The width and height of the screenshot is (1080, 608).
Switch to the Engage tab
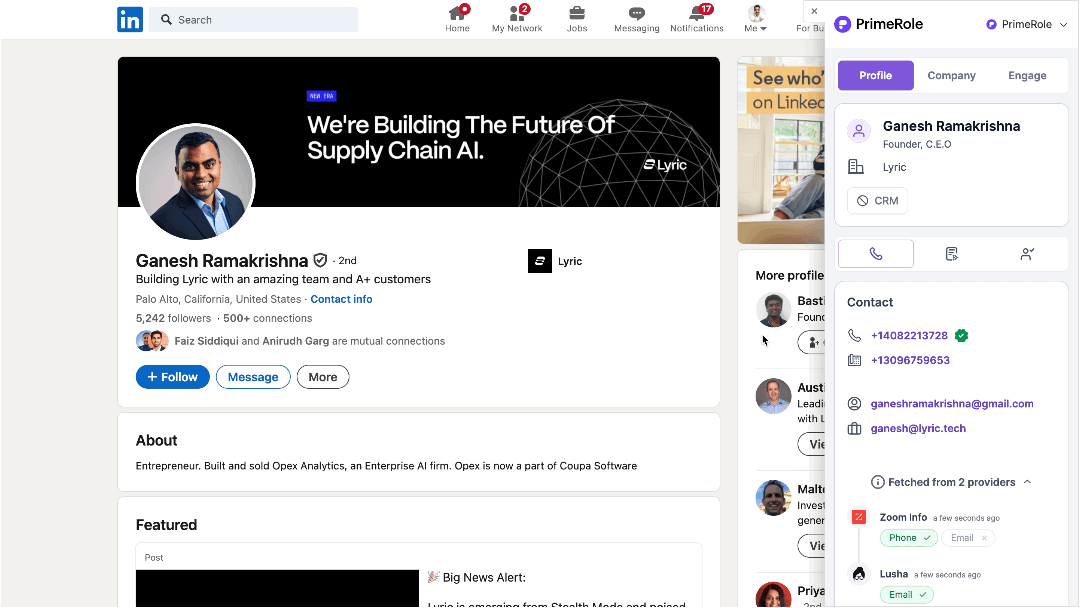click(1027, 76)
